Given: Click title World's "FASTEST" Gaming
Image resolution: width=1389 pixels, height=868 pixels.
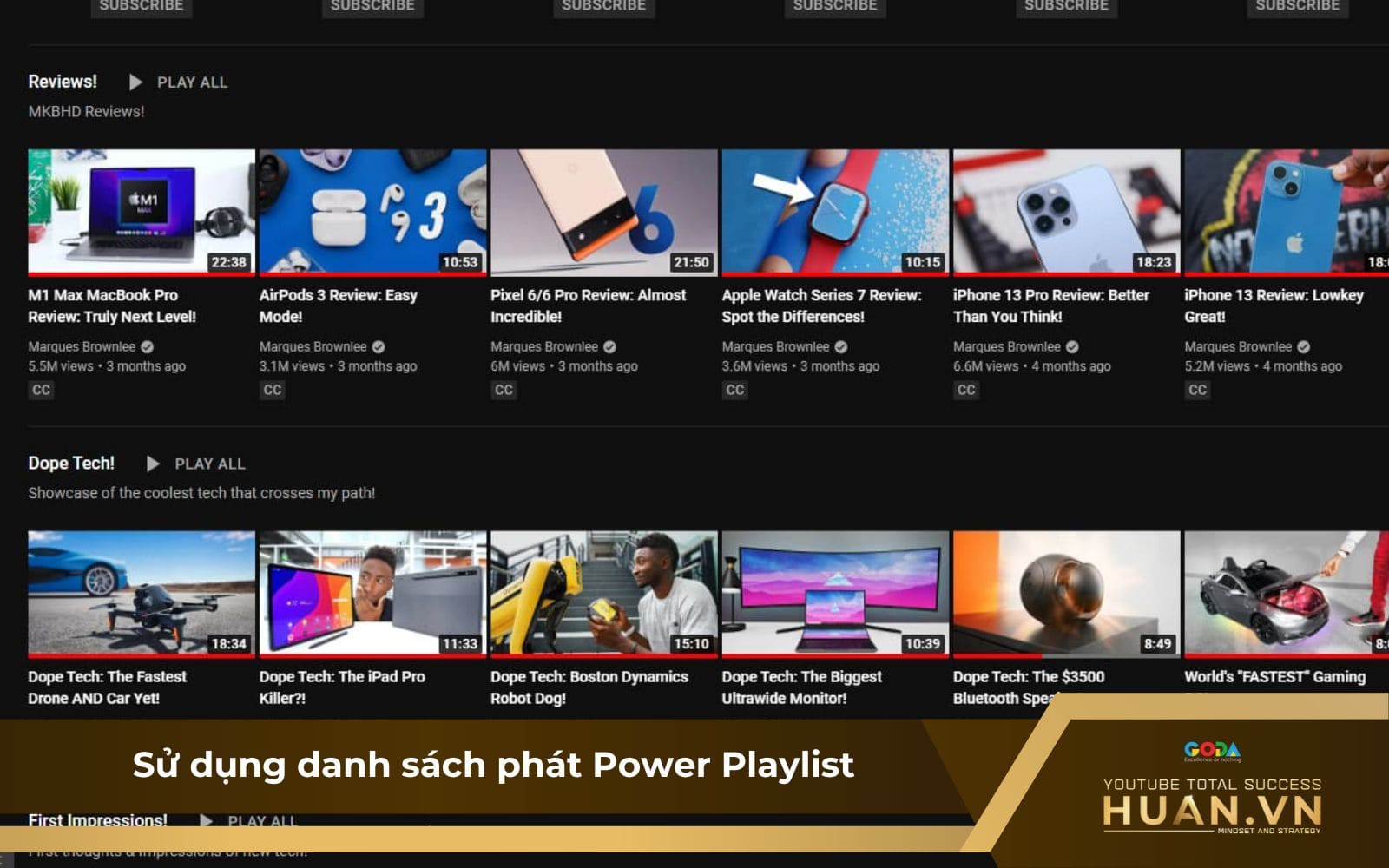Looking at the screenshot, I should coord(1275,677).
